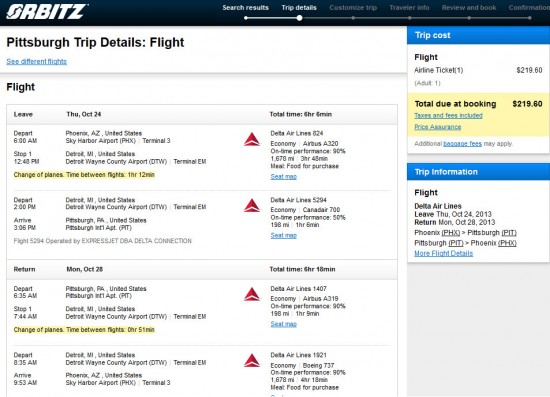Go to Search results step
The height and width of the screenshot is (397, 550).
(x=246, y=7)
